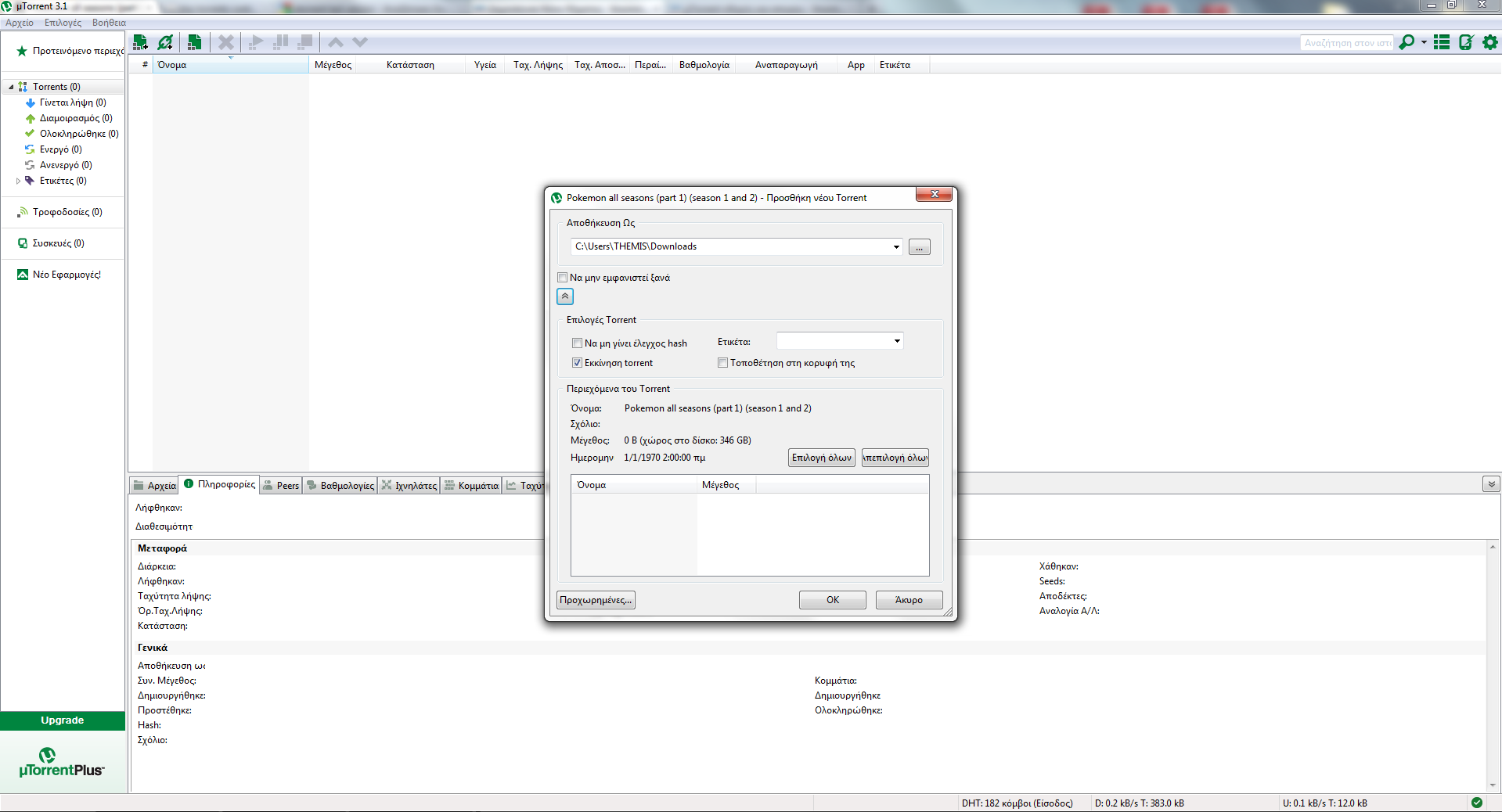Collapse detail pane with chevron button
Viewport: 1502px width, 812px height.
pos(1491,484)
